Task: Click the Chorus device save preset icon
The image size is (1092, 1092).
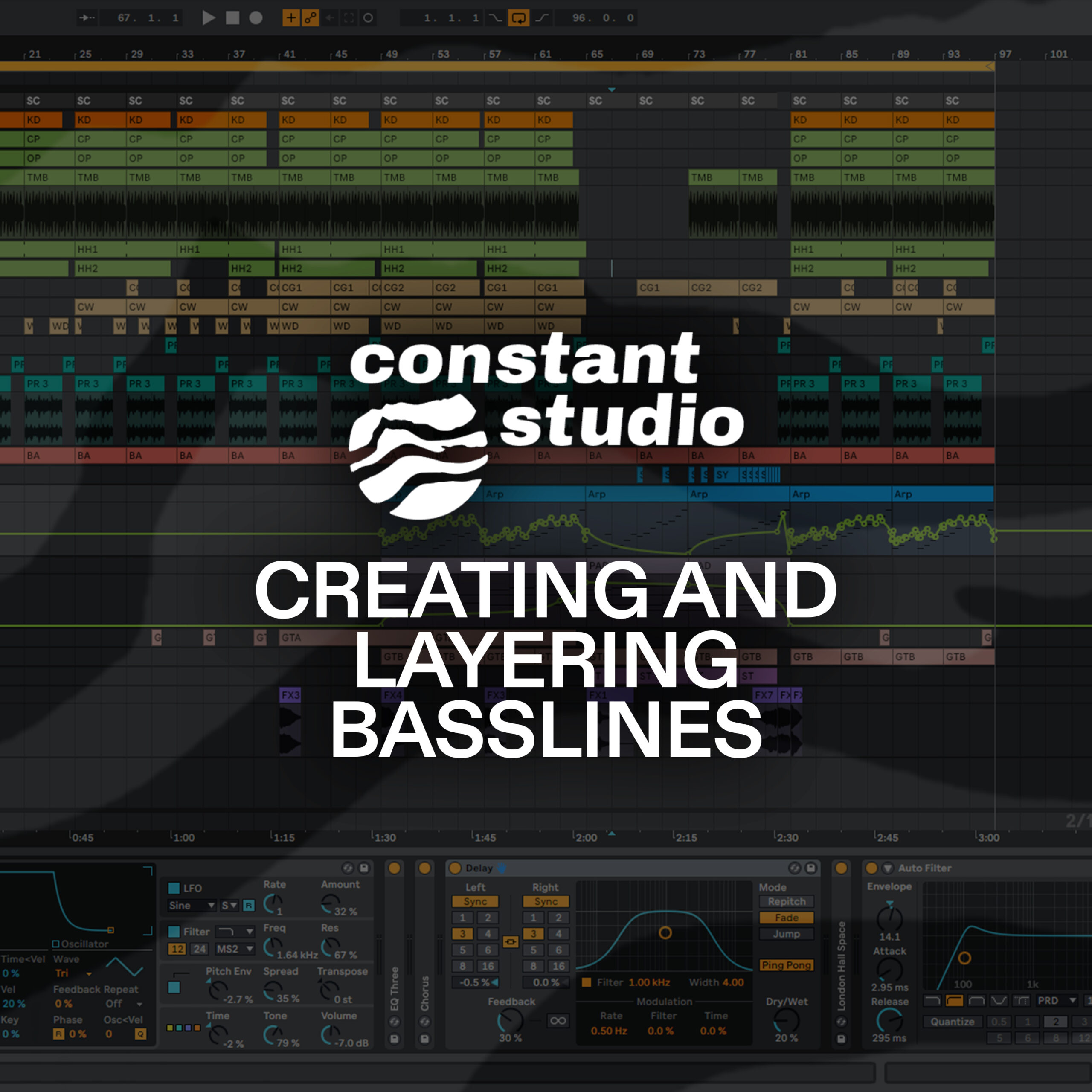Action: [x=424, y=1039]
